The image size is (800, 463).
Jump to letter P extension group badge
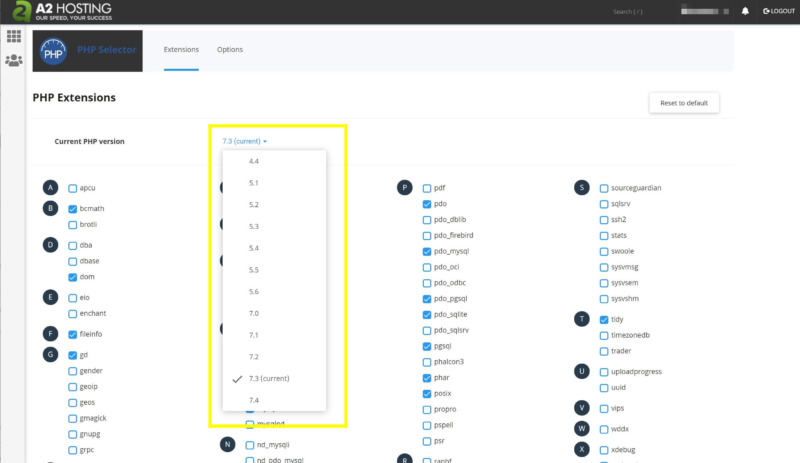[x=405, y=188]
